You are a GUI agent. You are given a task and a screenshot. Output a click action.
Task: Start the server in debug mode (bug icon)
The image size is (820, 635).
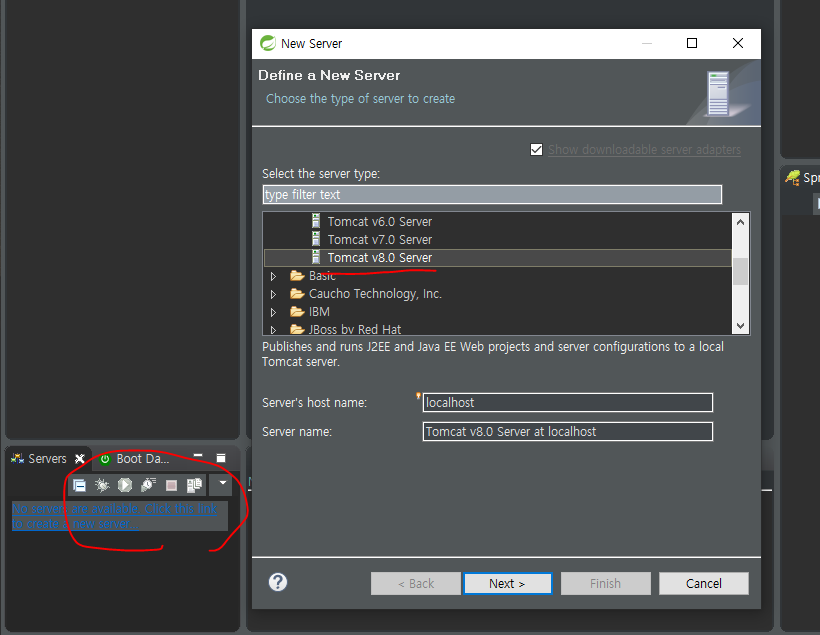click(x=102, y=485)
